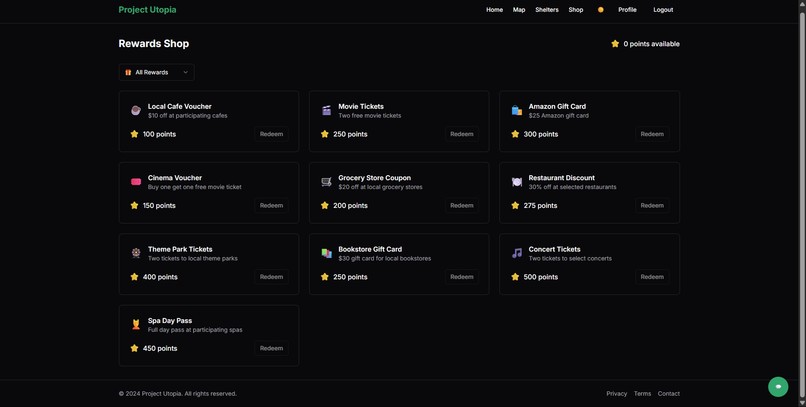Click the shopping cart icon for Grocery Store Coupon
Image resolution: width=806 pixels, height=407 pixels.
coord(326,182)
